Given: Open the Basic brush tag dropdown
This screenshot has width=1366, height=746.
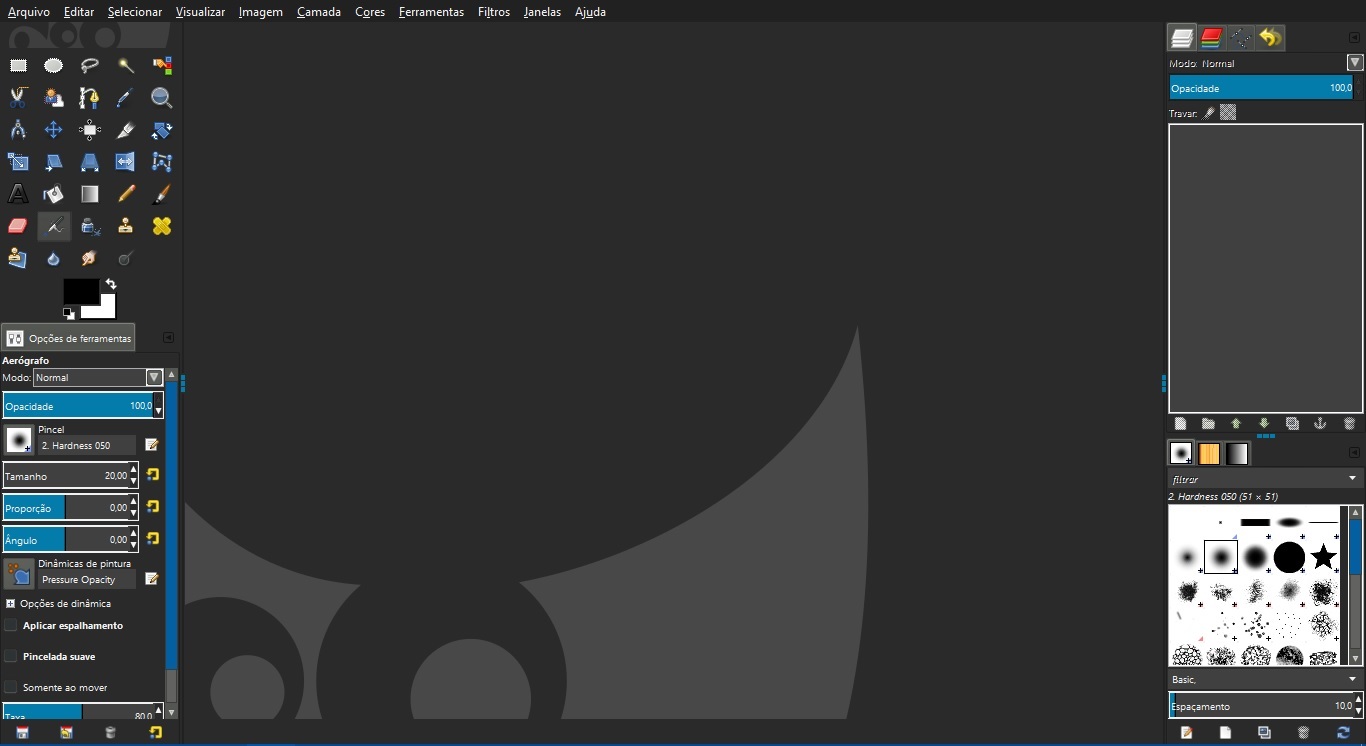Looking at the screenshot, I should (x=1265, y=680).
